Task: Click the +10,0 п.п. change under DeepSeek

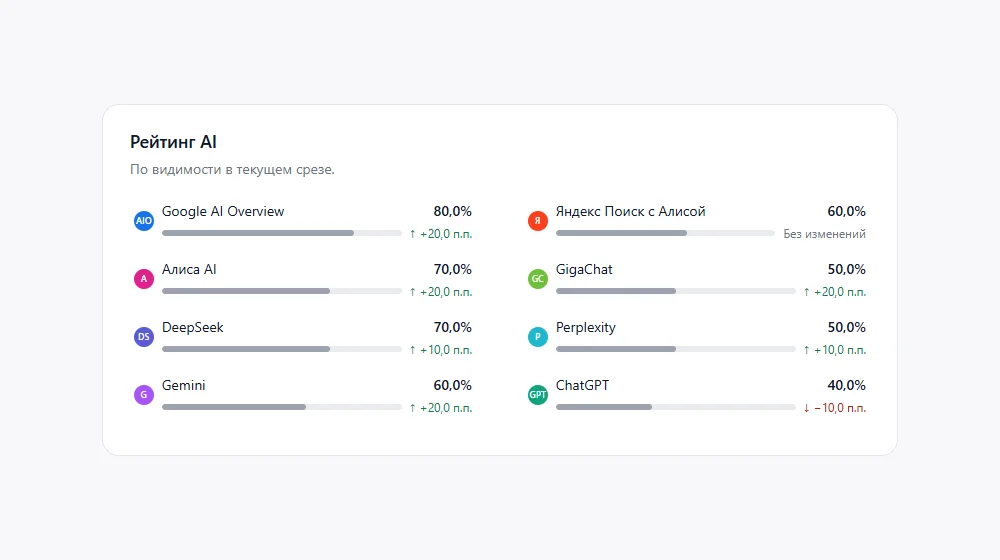Action: [x=441, y=350]
